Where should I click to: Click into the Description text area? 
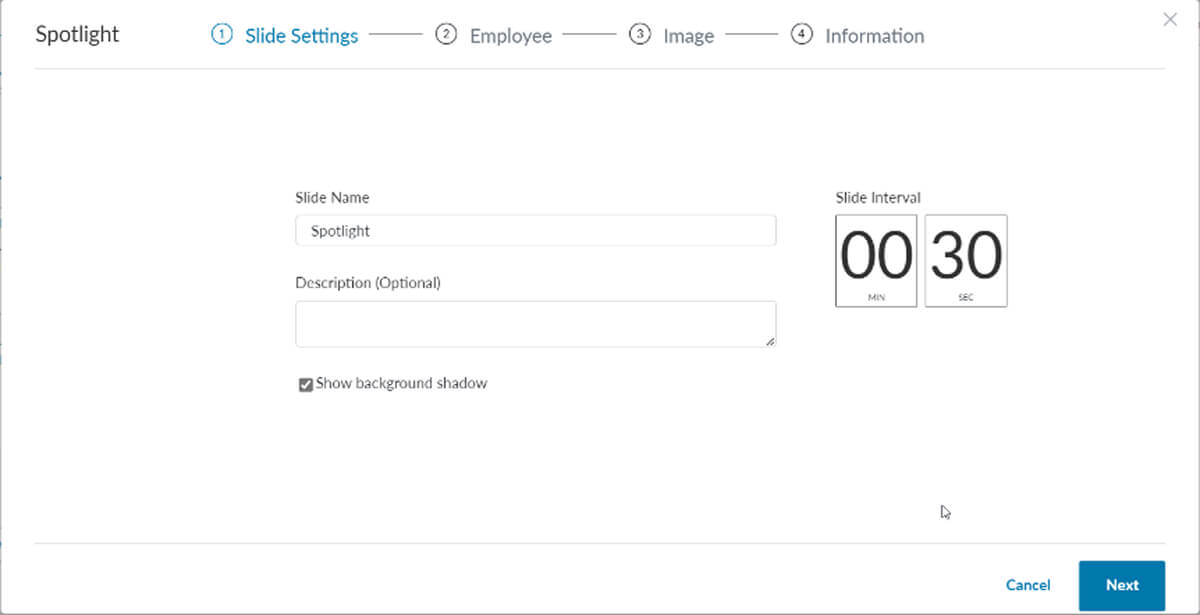tap(535, 324)
